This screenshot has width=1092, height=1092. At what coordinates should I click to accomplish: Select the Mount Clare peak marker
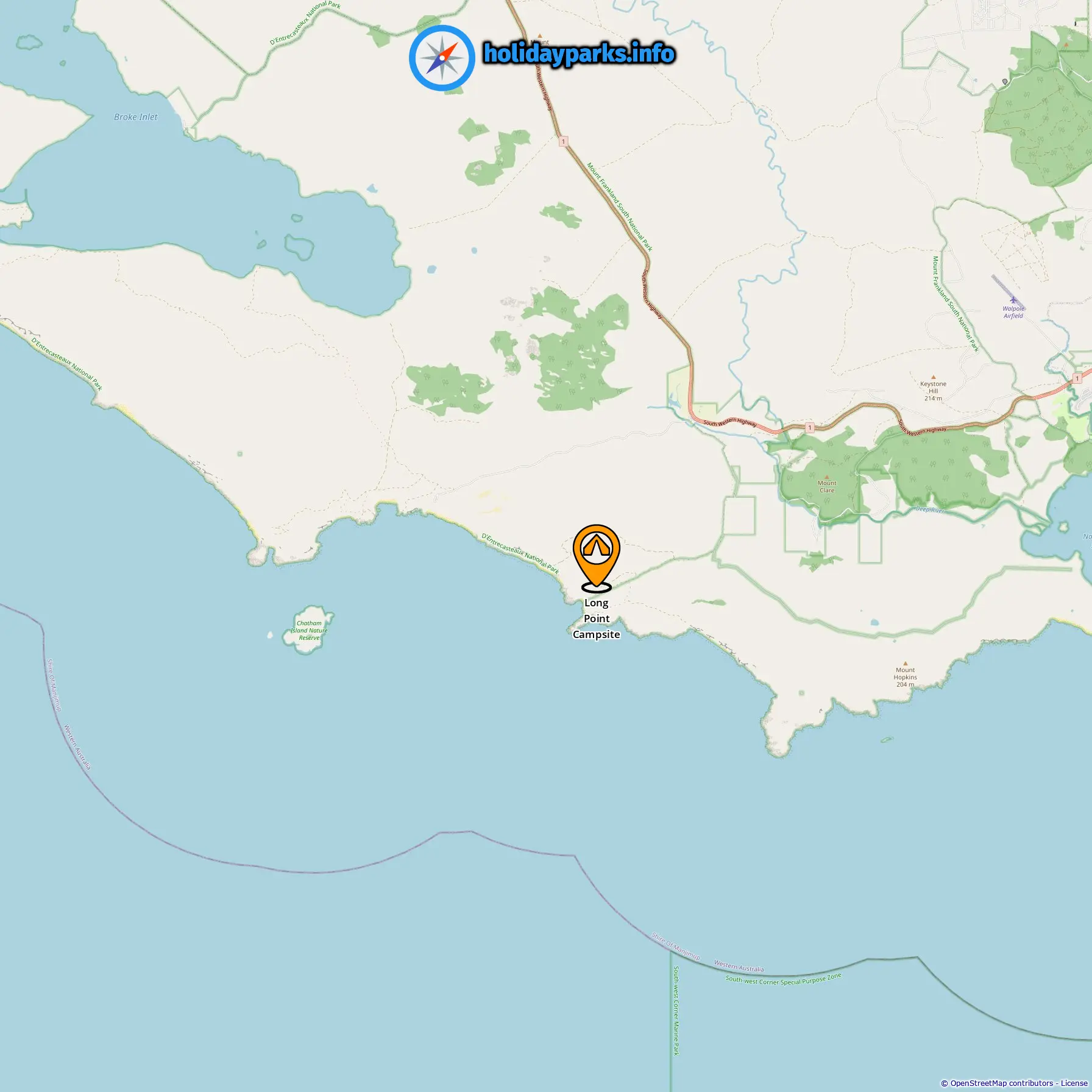point(827,477)
